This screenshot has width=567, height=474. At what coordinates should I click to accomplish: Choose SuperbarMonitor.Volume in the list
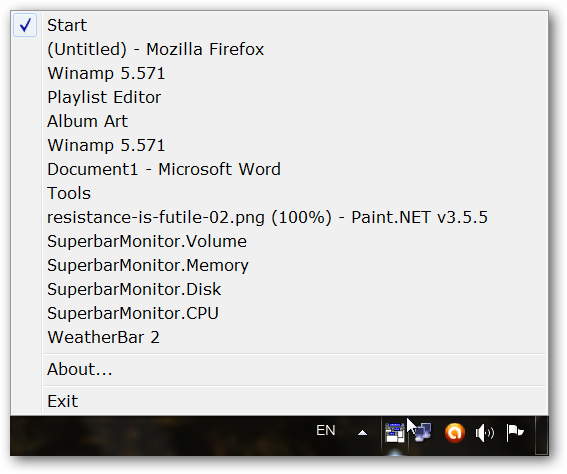279,241
